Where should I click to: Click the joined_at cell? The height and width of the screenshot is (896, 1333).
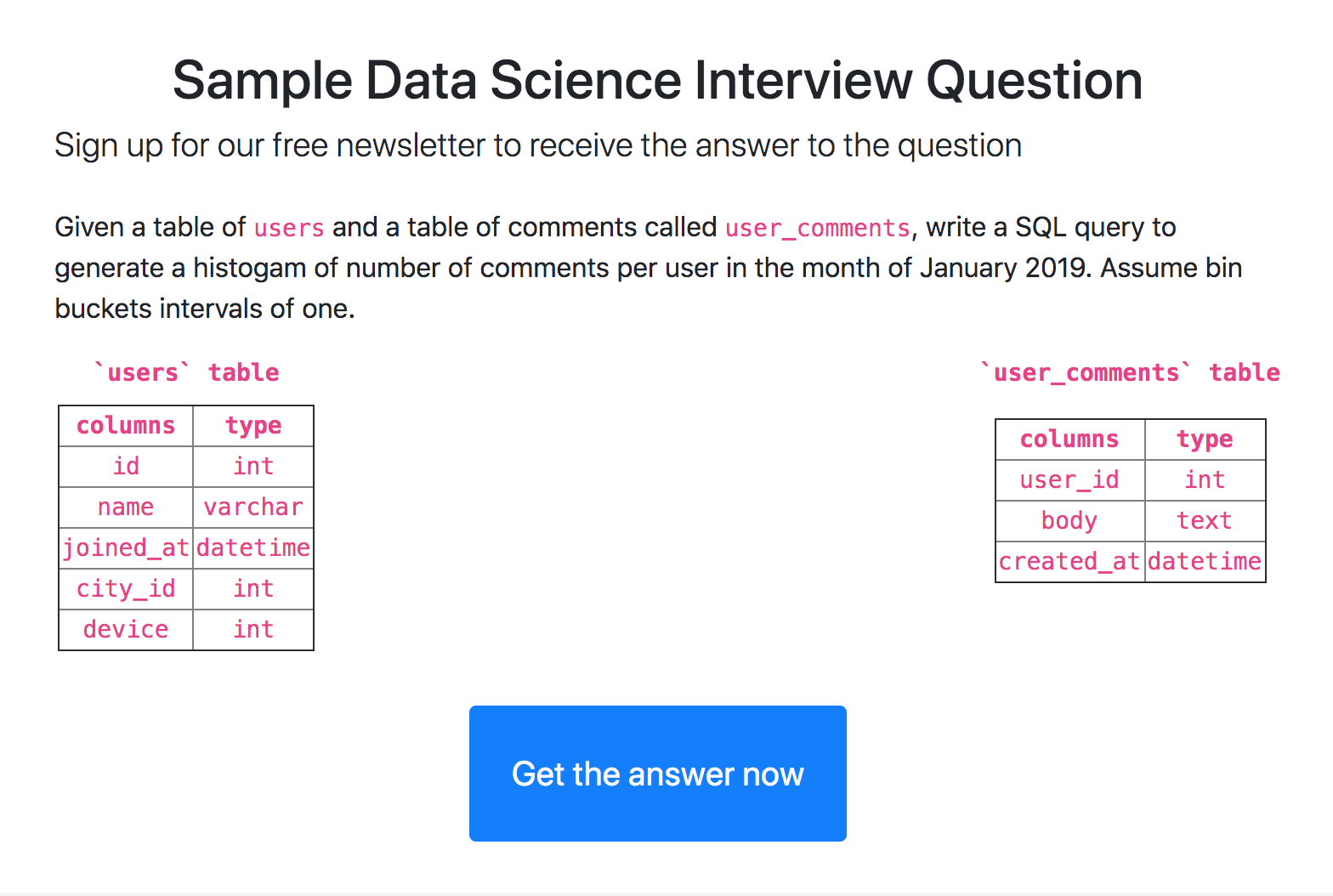point(125,547)
